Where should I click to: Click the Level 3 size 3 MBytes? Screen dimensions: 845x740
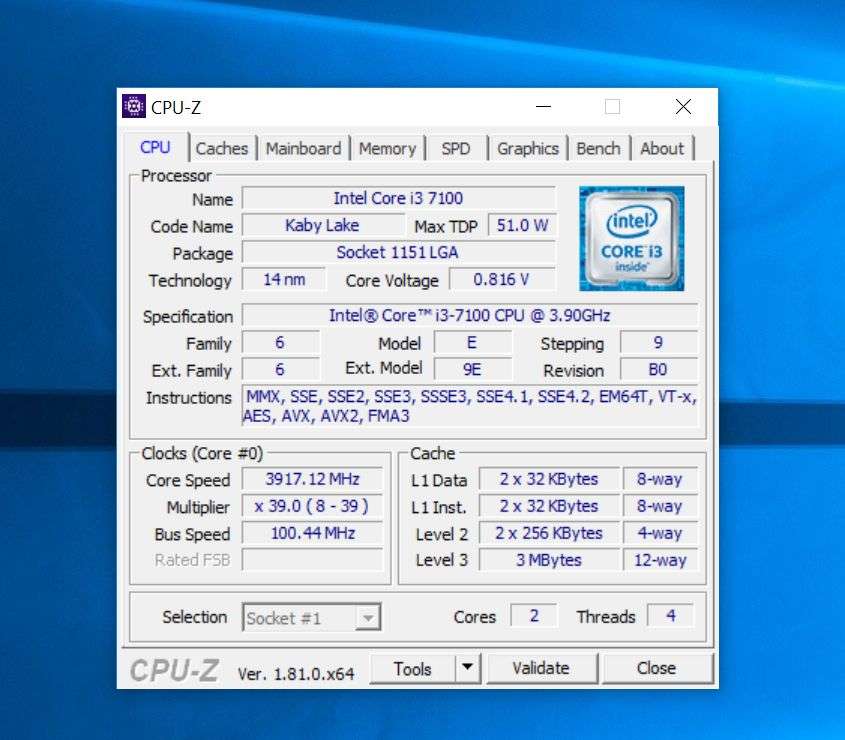[x=549, y=560]
